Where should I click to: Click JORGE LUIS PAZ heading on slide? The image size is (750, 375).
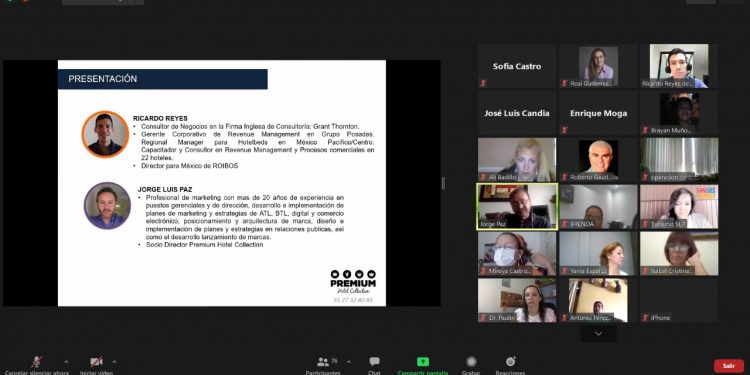point(165,189)
